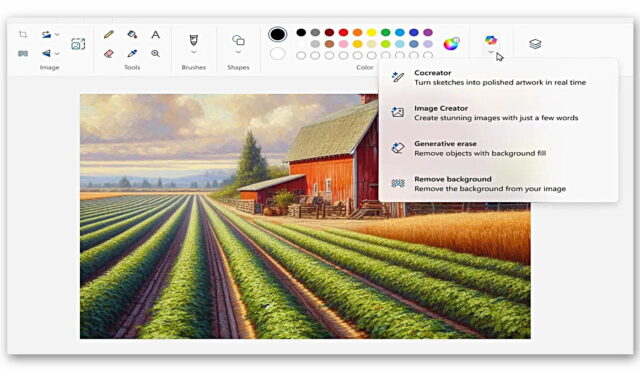Select the Text tool

click(156, 34)
